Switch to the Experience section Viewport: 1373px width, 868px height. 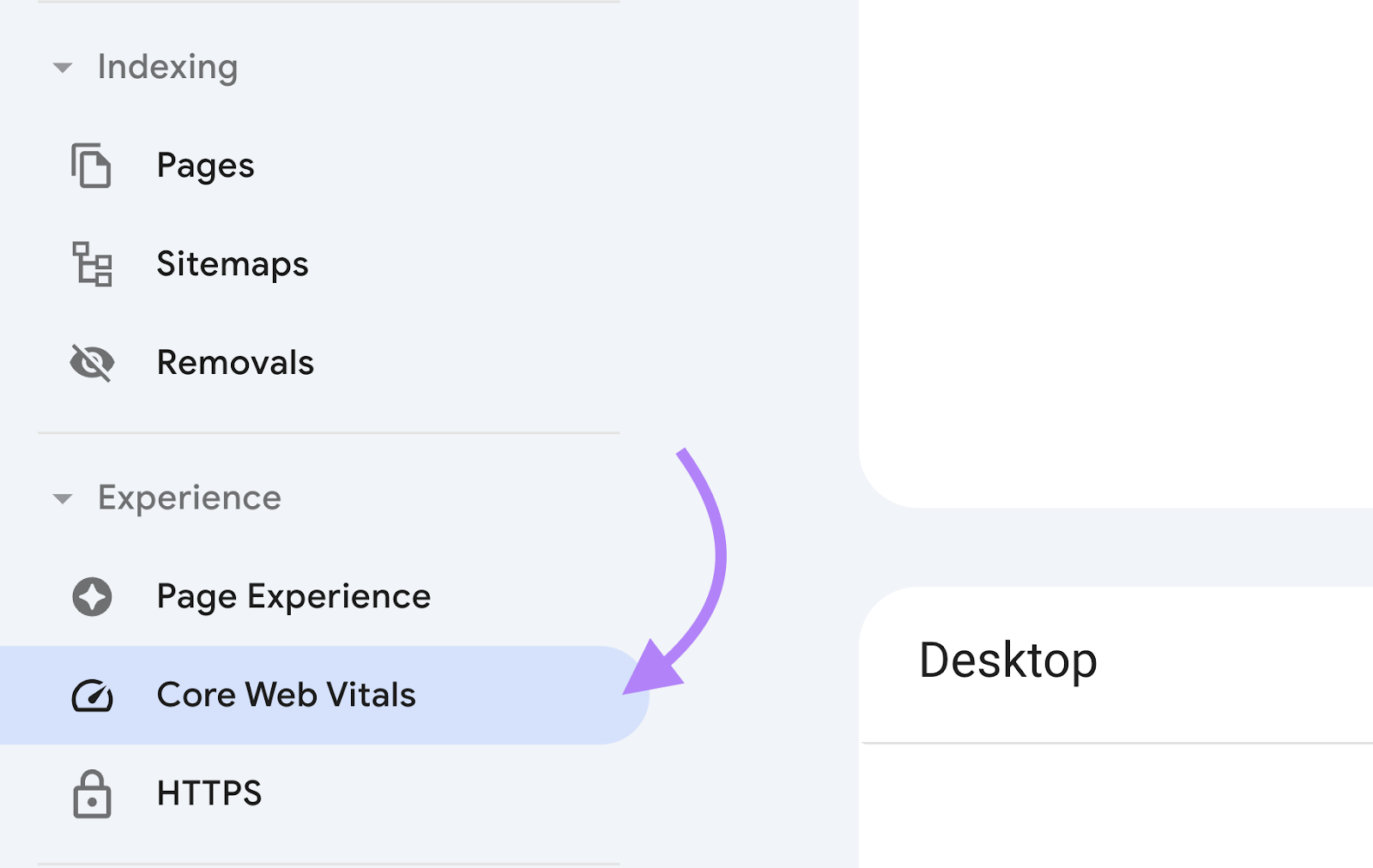(190, 497)
